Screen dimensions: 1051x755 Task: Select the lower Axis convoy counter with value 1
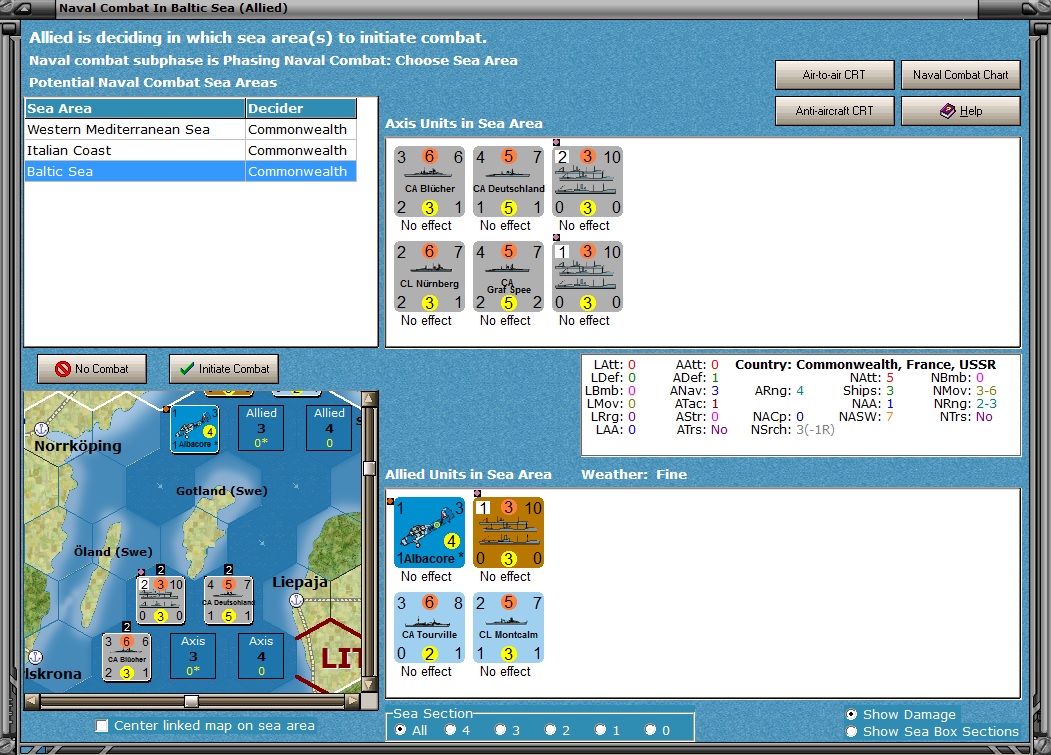[x=588, y=277]
